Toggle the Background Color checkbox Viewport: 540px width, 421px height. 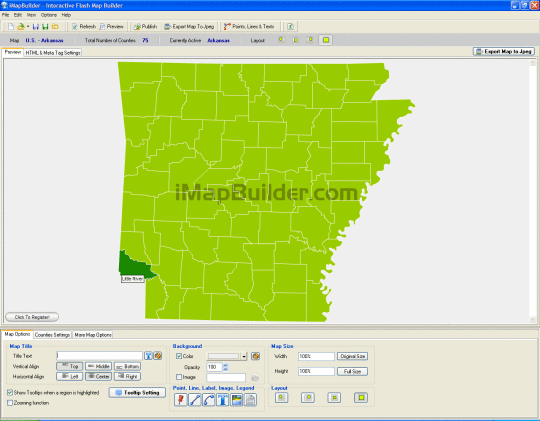coord(179,356)
